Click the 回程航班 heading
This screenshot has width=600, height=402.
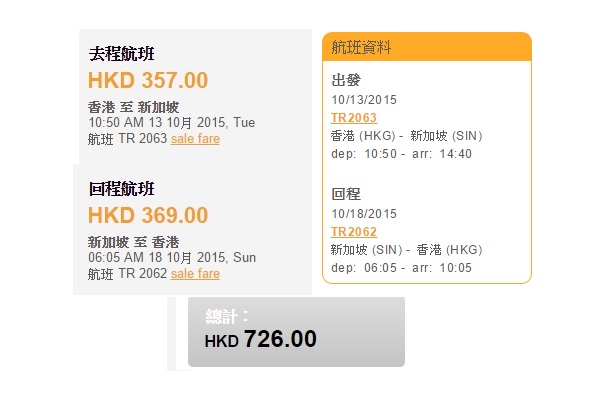click(122, 189)
